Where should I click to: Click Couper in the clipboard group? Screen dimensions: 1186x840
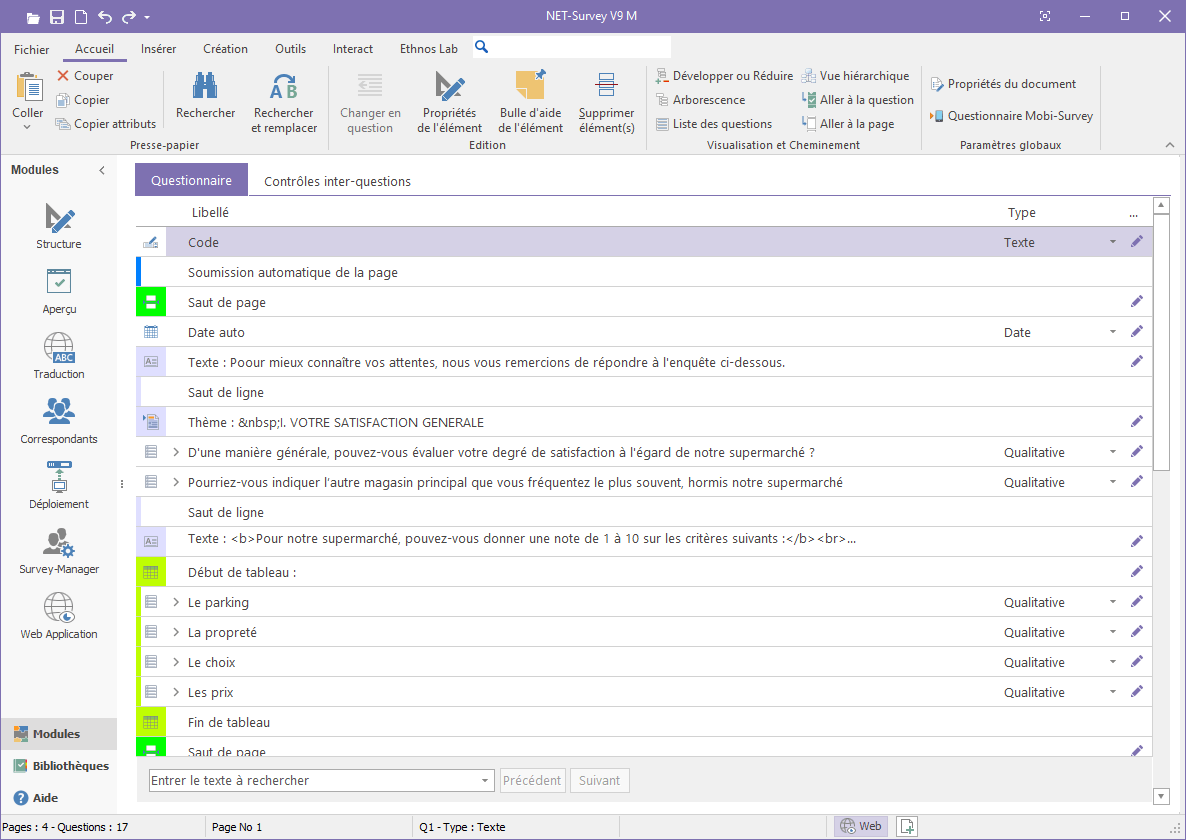(85, 76)
